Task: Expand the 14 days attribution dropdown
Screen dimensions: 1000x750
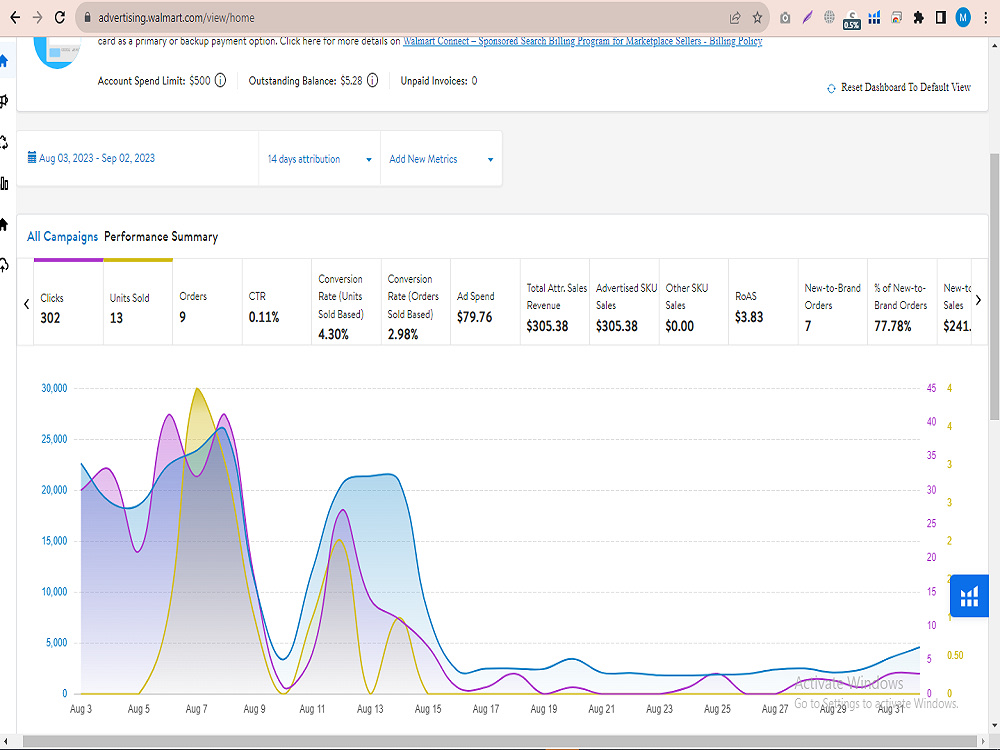Action: pyautogui.click(x=320, y=159)
